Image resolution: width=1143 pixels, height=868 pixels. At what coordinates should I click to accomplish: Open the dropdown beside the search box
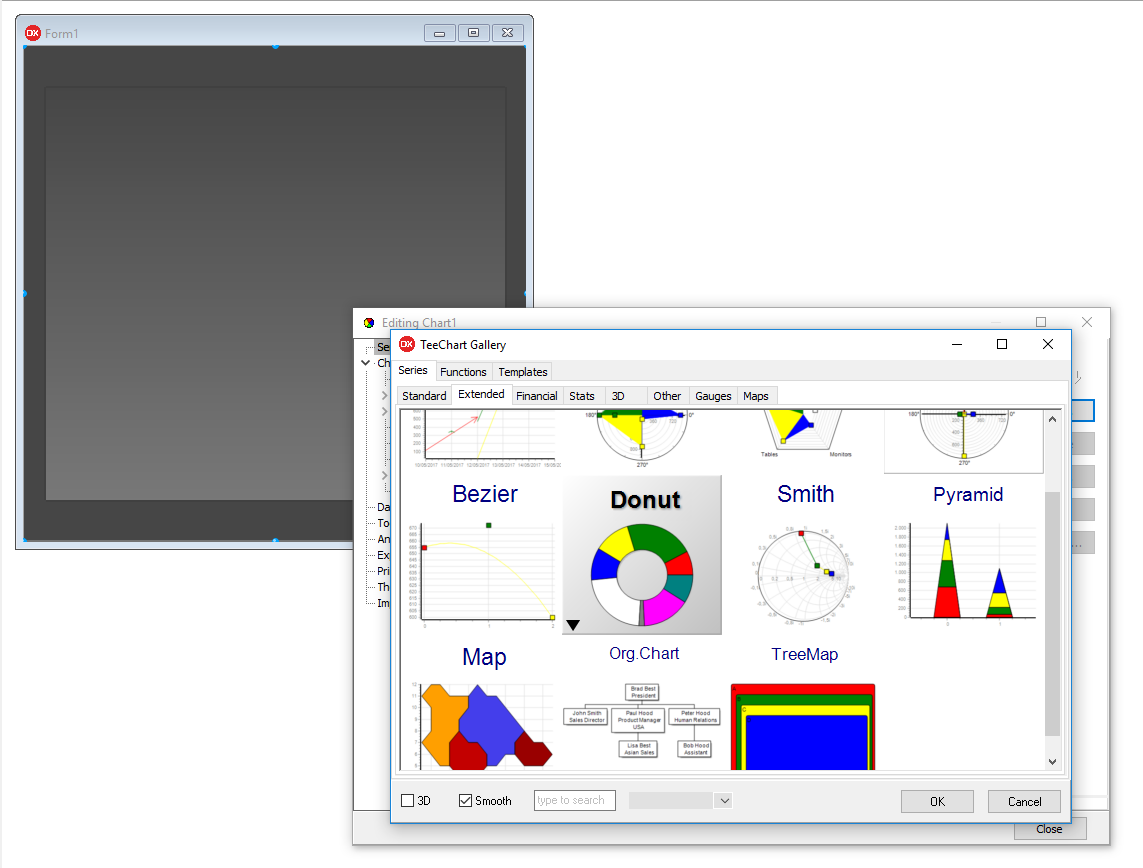(724, 801)
